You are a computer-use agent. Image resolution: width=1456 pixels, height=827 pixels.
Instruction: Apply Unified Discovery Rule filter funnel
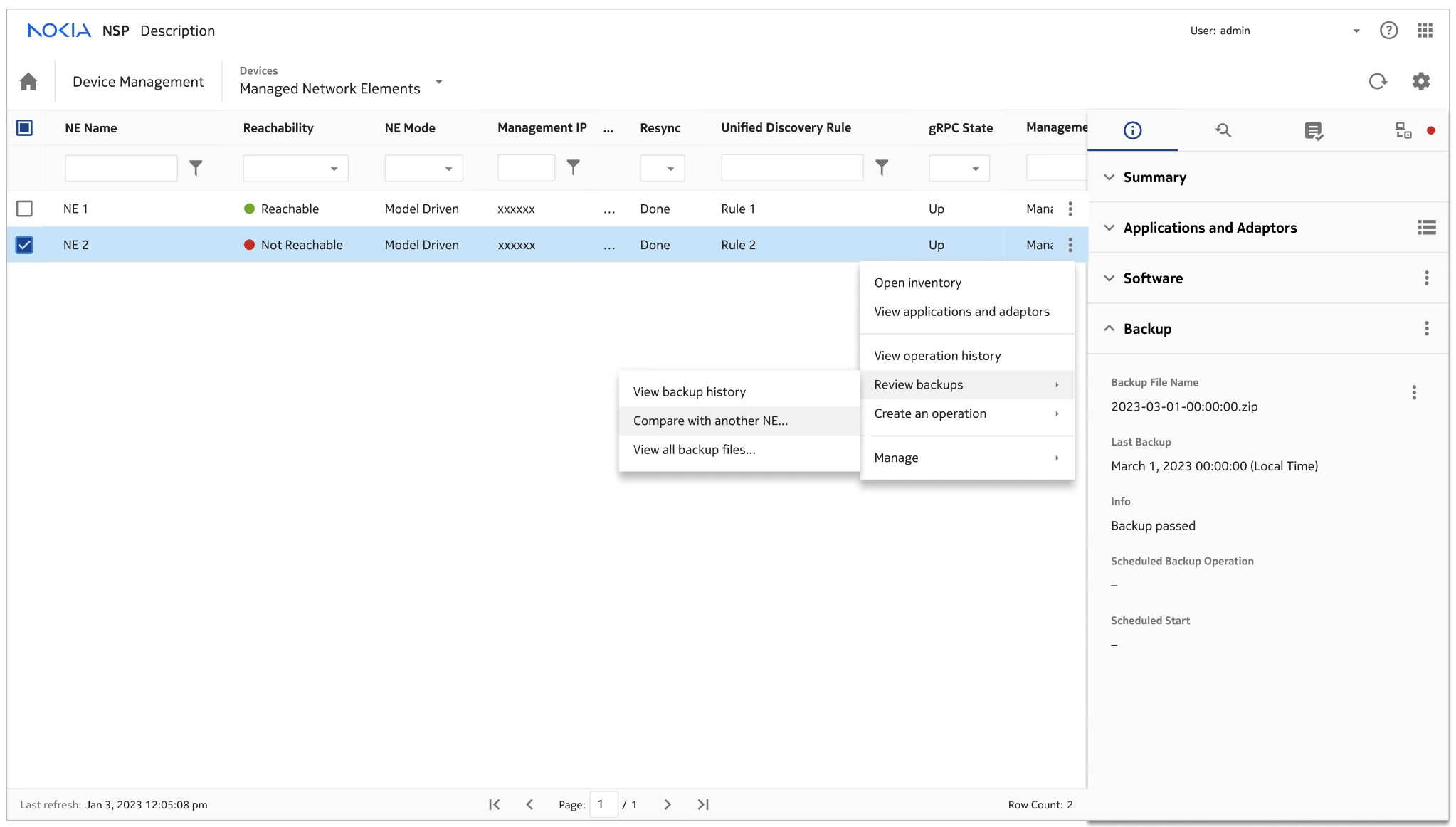point(882,168)
